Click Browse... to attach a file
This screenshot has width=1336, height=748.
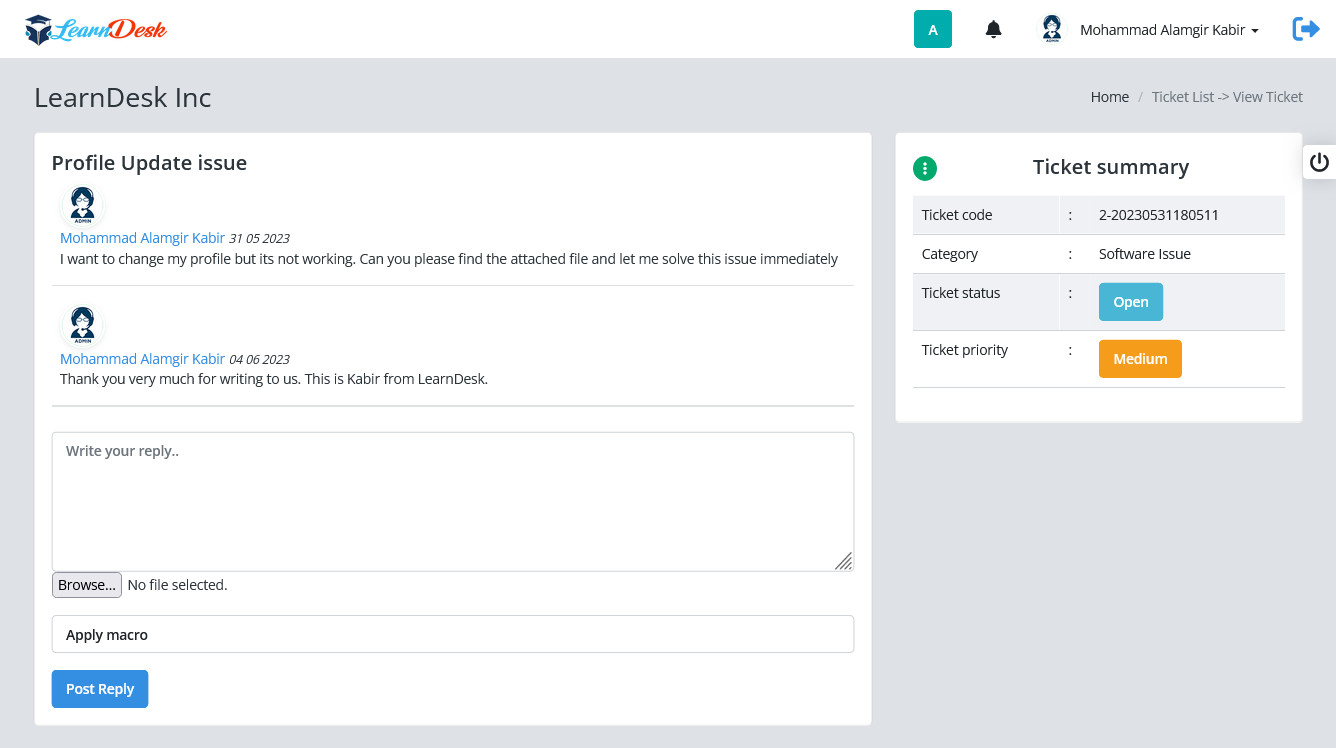87,585
